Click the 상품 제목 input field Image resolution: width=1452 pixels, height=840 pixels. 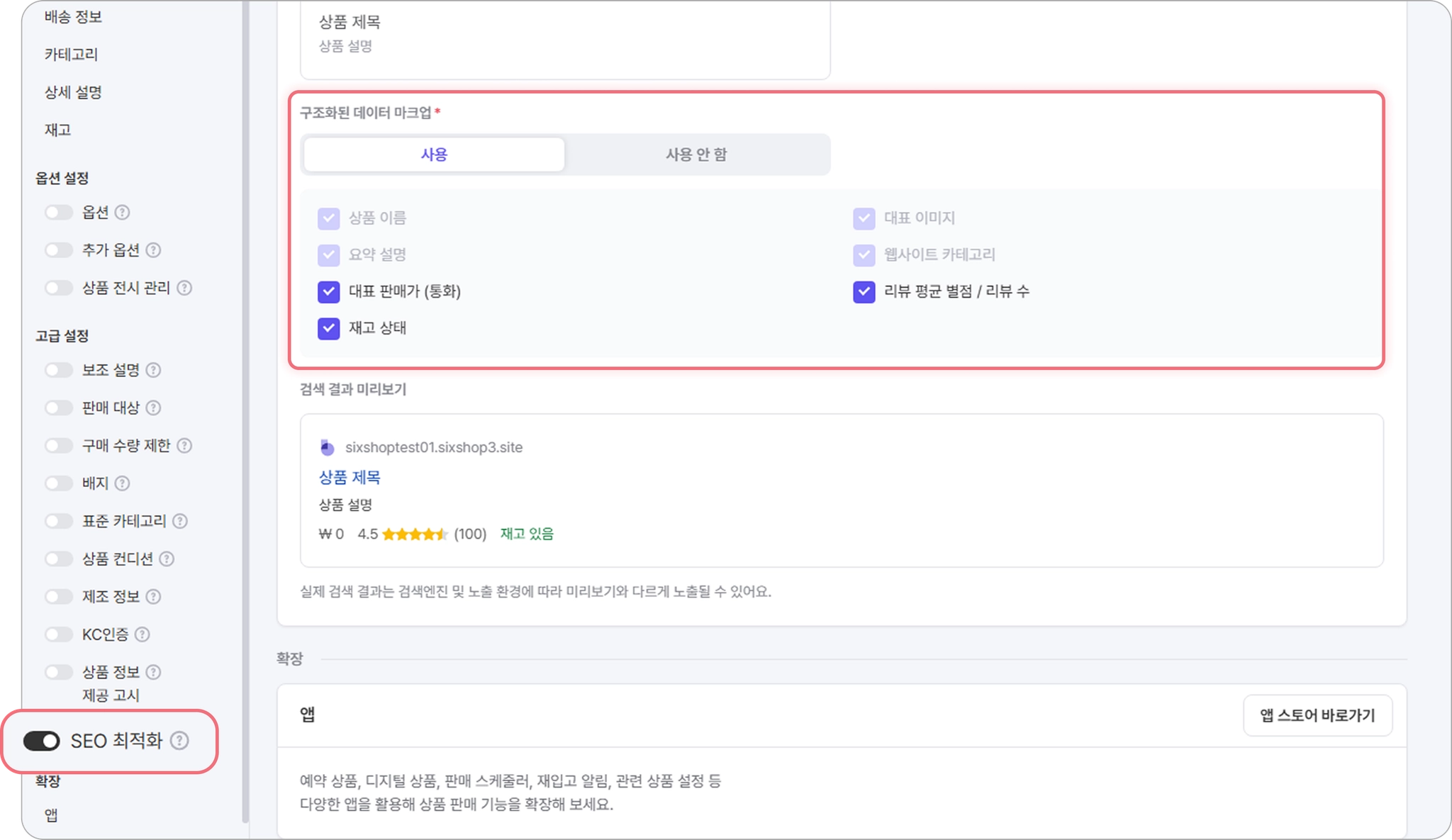point(565,34)
